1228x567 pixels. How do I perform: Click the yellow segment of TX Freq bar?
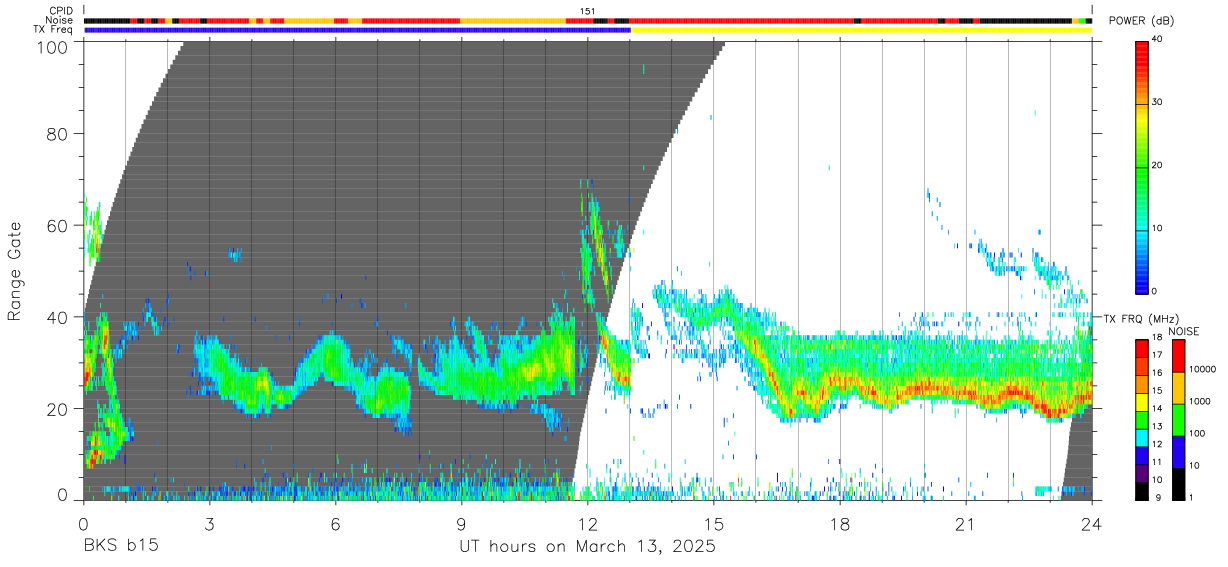(x=861, y=30)
